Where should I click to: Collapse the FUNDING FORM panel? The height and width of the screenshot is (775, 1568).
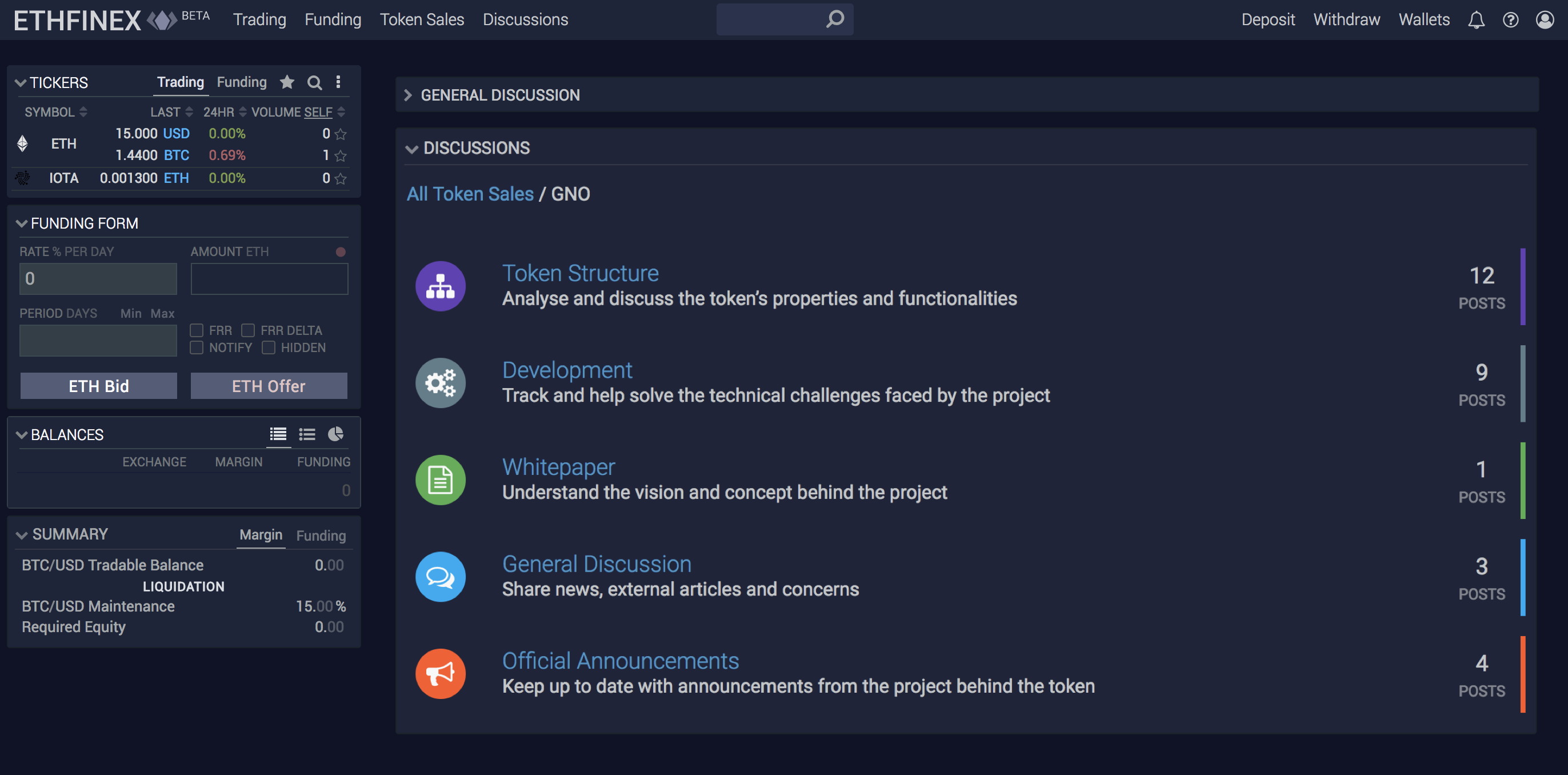click(21, 223)
